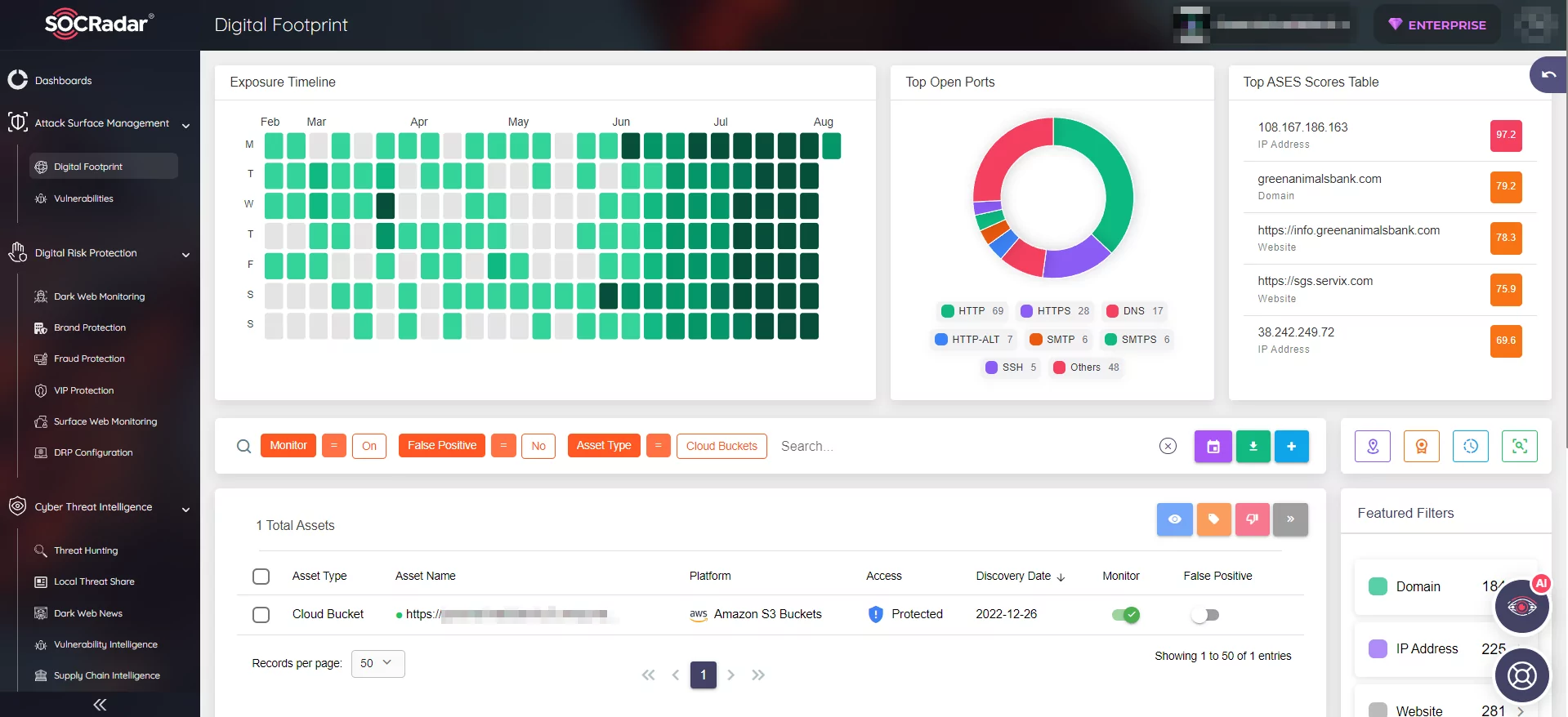This screenshot has width=1568, height=717.
Task: Open Vulnerabilities in the sidebar
Action: coord(83,198)
